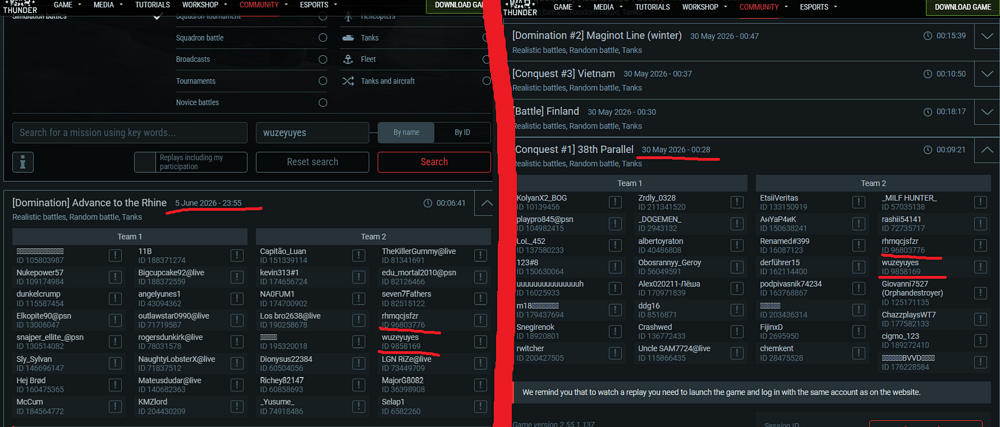Report wuzeyuyes in Advance to the Rhine replay
This screenshot has height=427, width=1000.
[480, 342]
